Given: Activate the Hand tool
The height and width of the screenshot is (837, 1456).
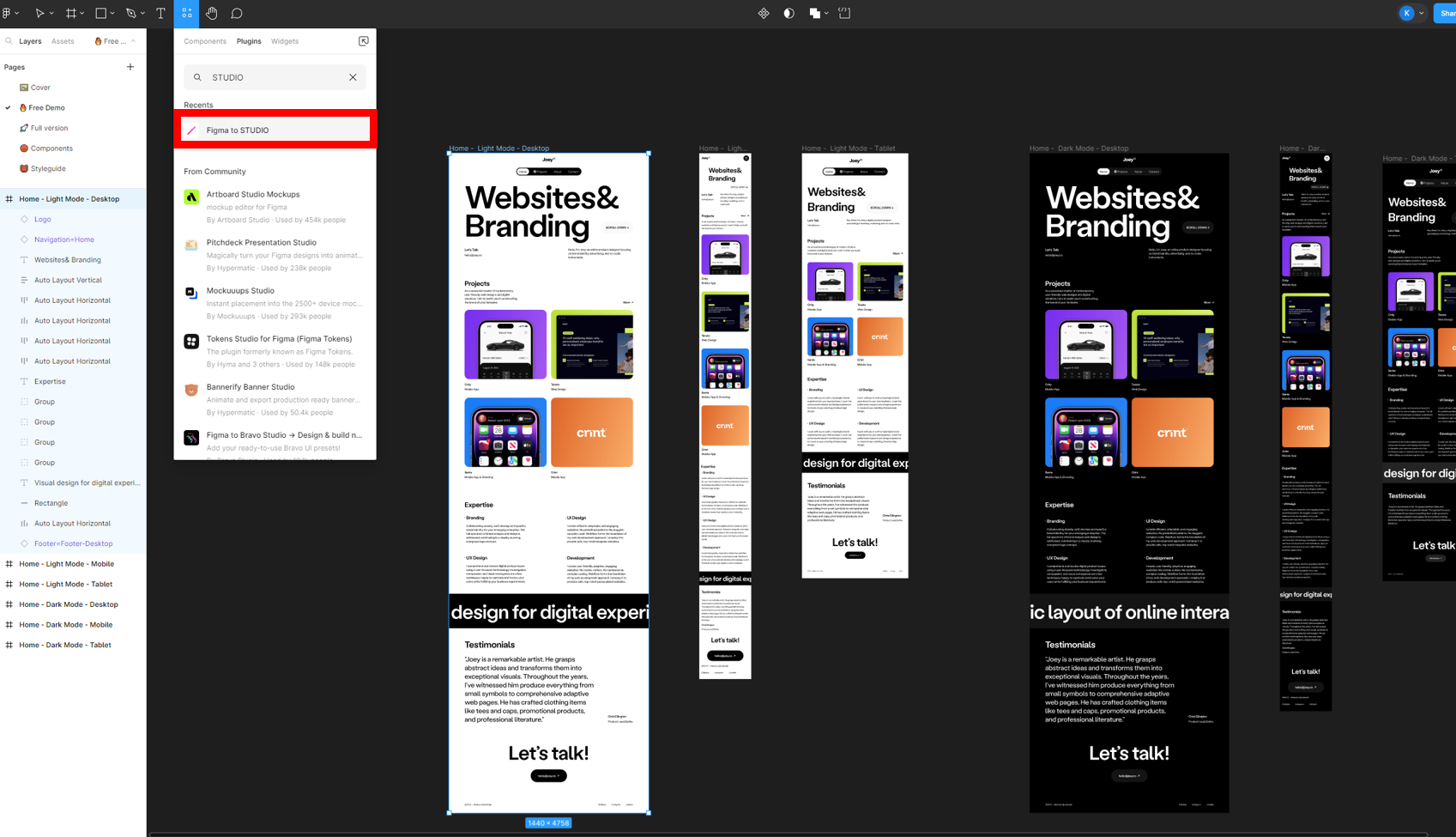Looking at the screenshot, I should coord(212,13).
